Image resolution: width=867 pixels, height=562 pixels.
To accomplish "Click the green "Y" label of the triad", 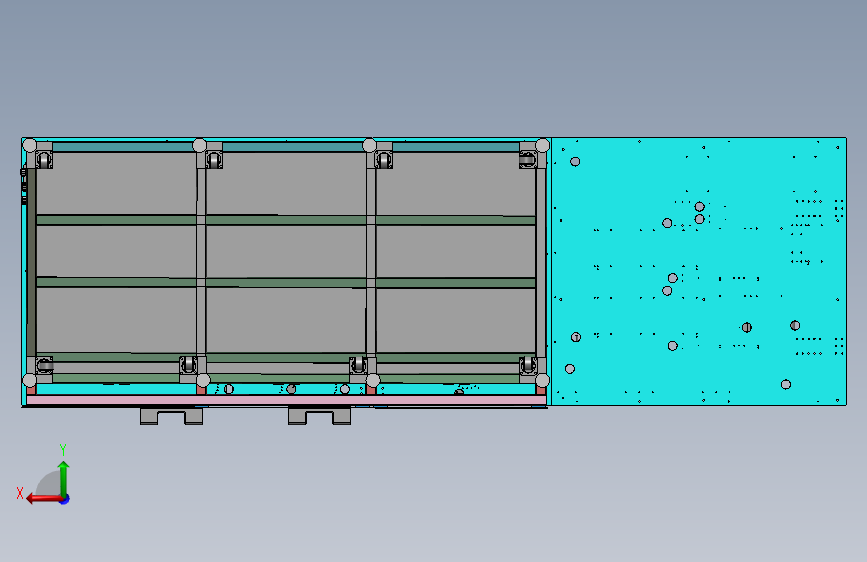I will 63,449.
